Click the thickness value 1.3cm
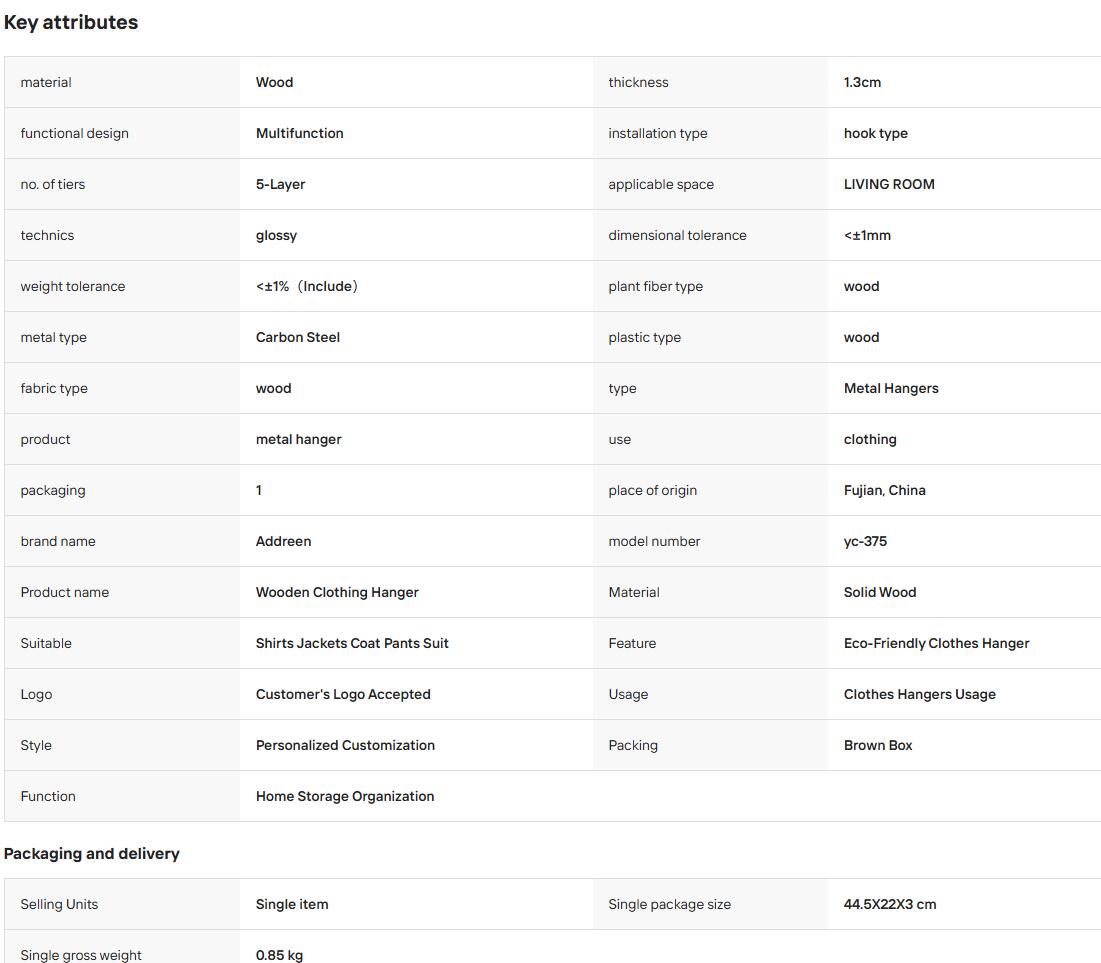Screen dimensions: 1101x963 pos(862,82)
